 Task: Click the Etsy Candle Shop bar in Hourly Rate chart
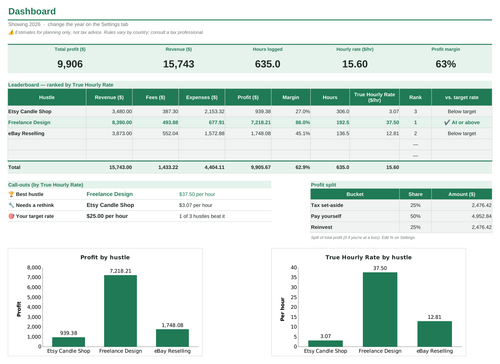[x=325, y=343]
